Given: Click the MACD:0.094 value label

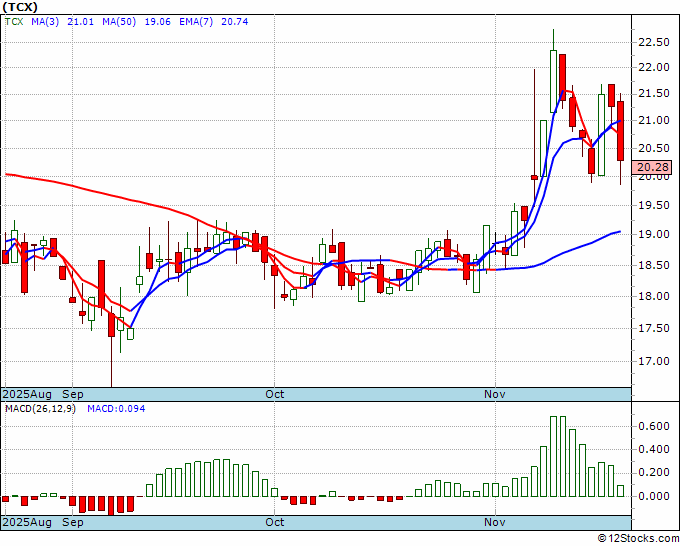Looking at the screenshot, I should pos(116,409).
